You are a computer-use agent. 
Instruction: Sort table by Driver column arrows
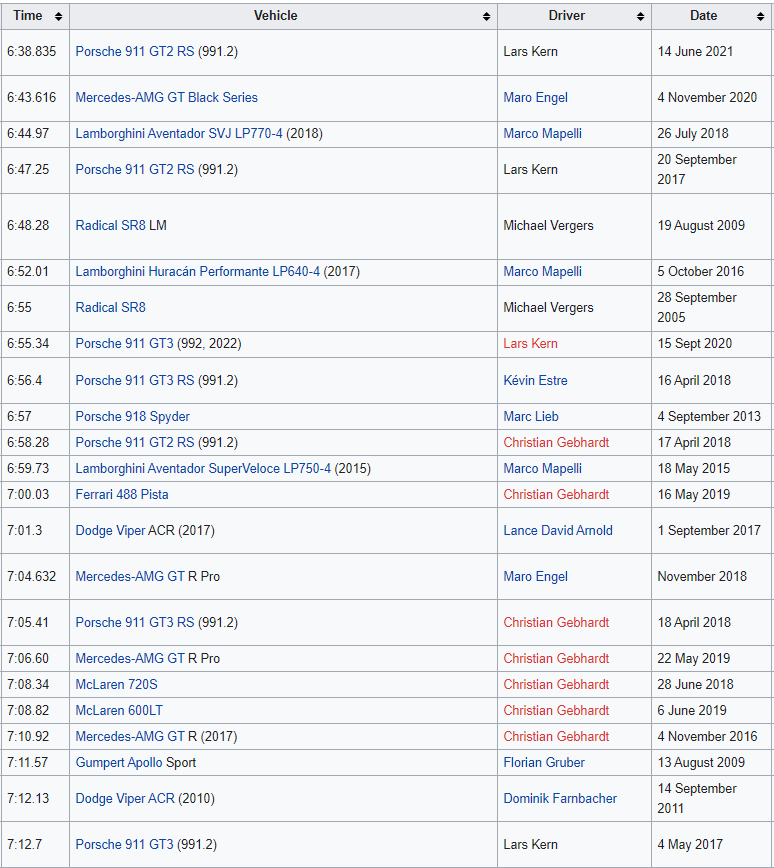(640, 17)
